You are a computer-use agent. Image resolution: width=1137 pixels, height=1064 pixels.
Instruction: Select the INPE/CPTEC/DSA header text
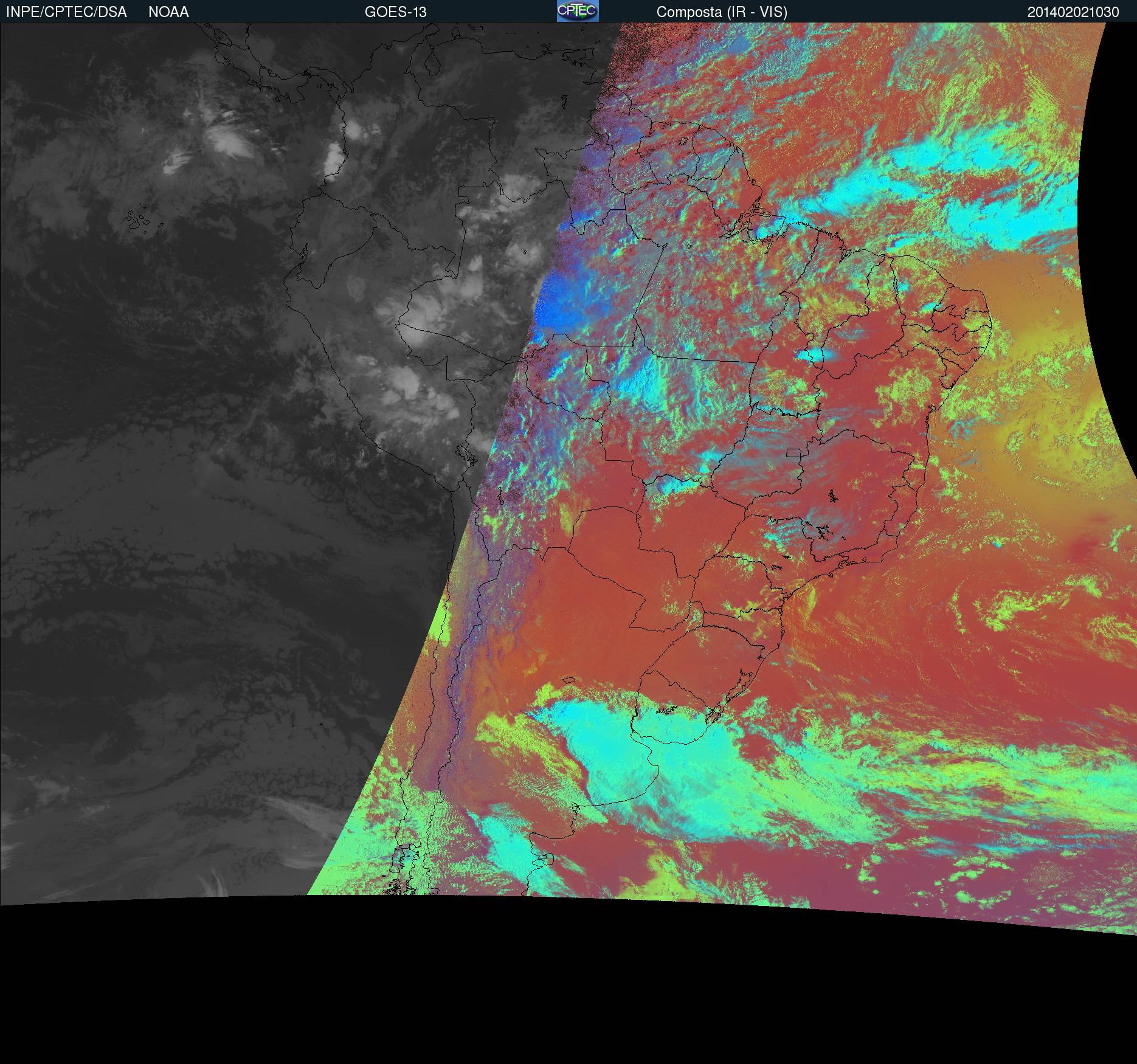[x=66, y=12]
